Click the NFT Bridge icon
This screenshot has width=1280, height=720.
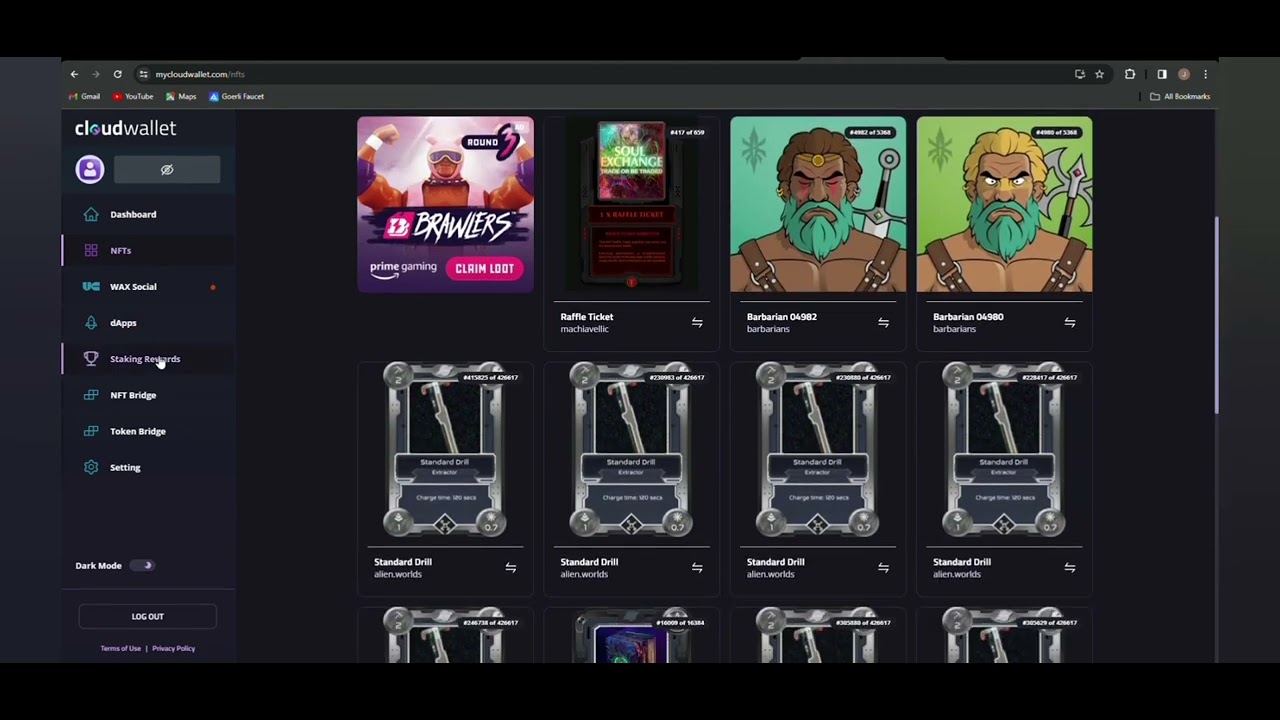click(91, 395)
